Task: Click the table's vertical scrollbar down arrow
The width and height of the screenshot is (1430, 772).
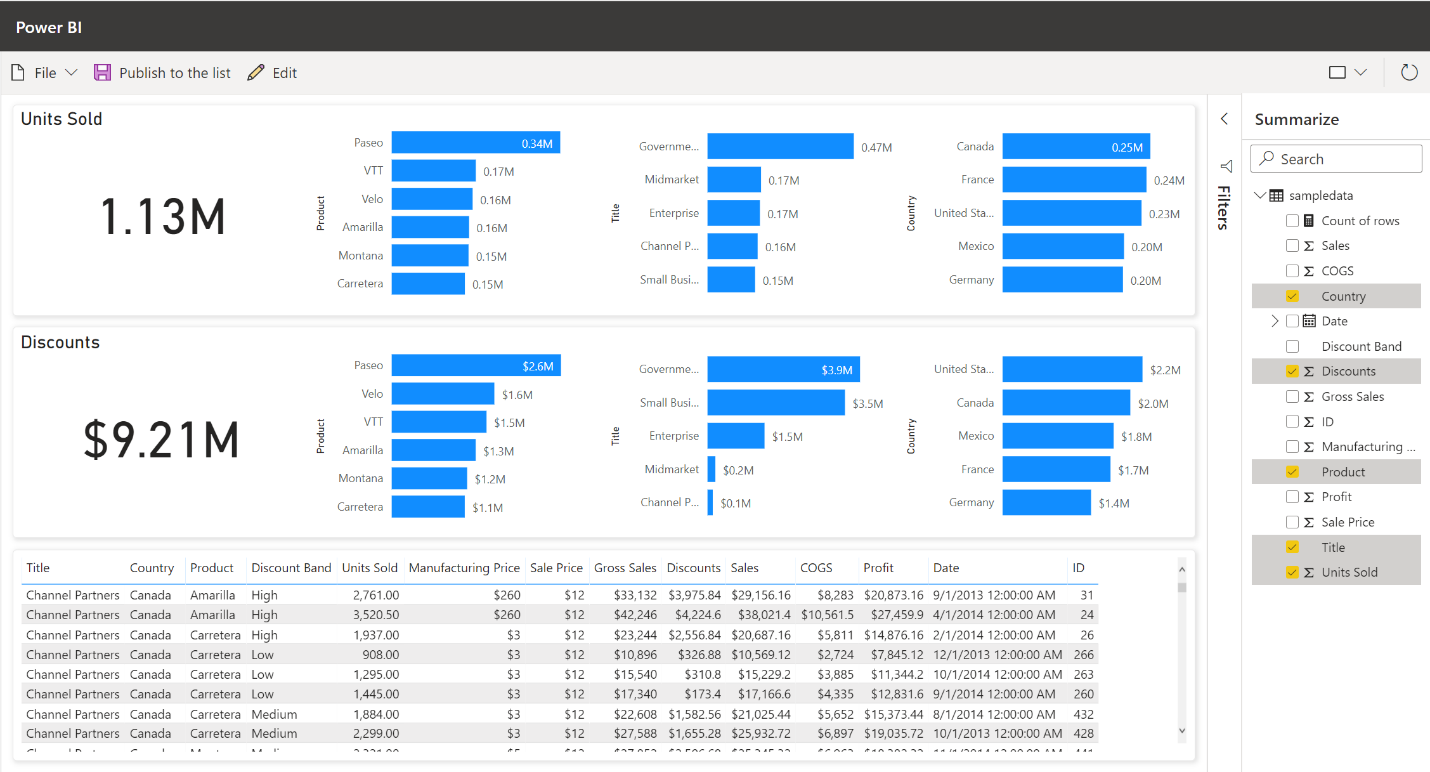Action: tap(1182, 731)
